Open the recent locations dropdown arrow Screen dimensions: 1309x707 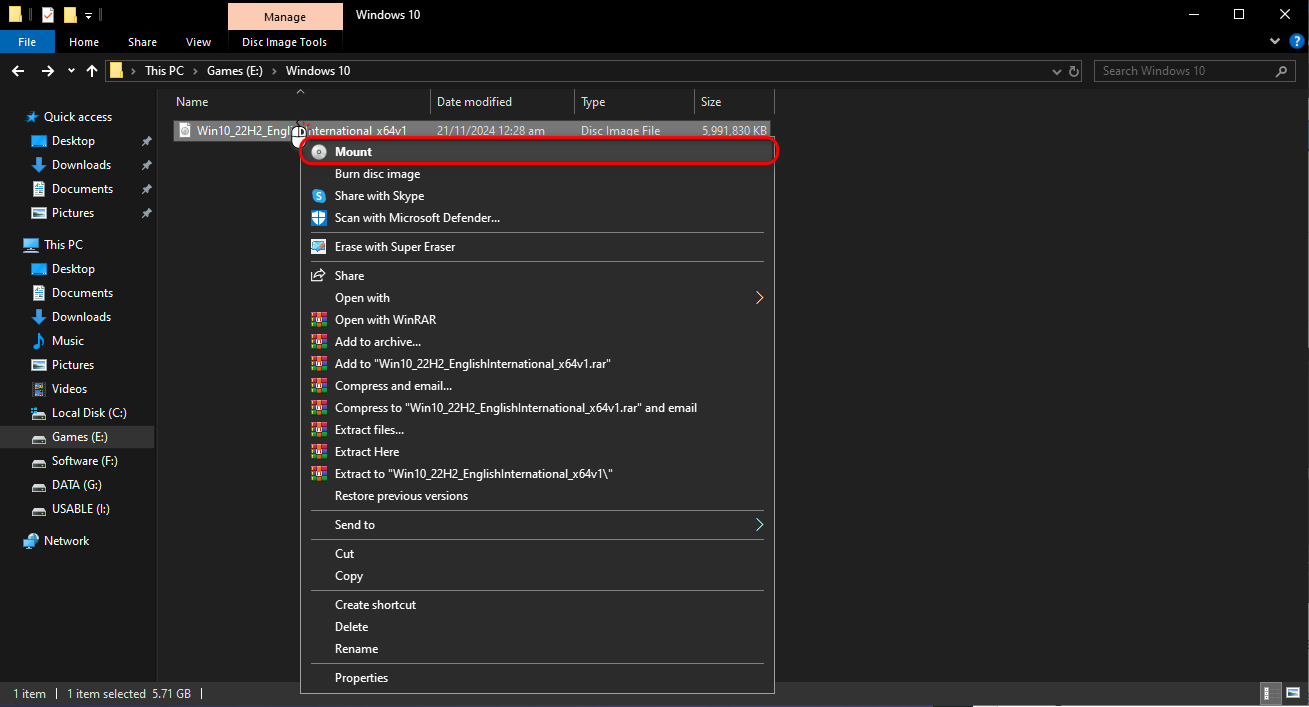pyautogui.click(x=71, y=71)
